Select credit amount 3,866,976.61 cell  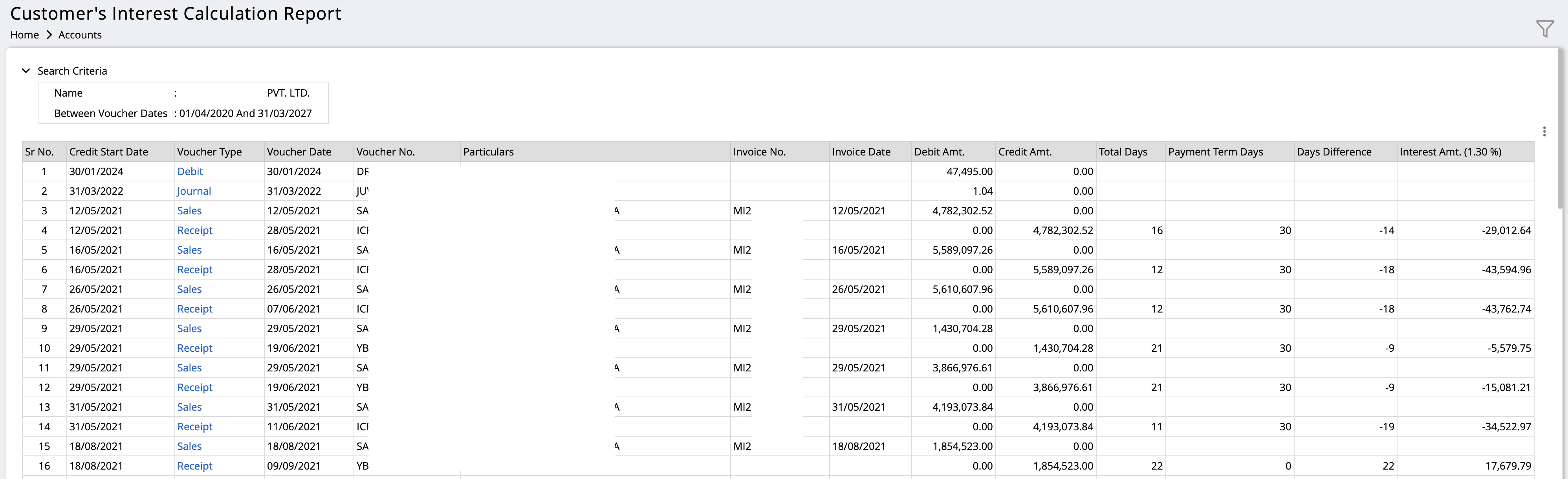tap(1046, 387)
